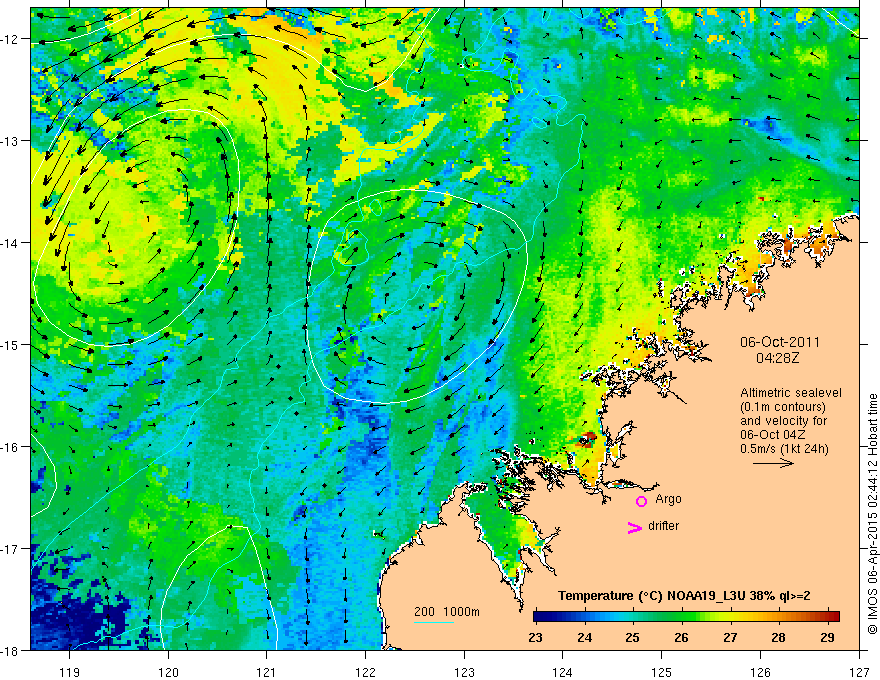Click colorbar tick label 29
Viewport: 880px width, 680px height.
coord(827,637)
